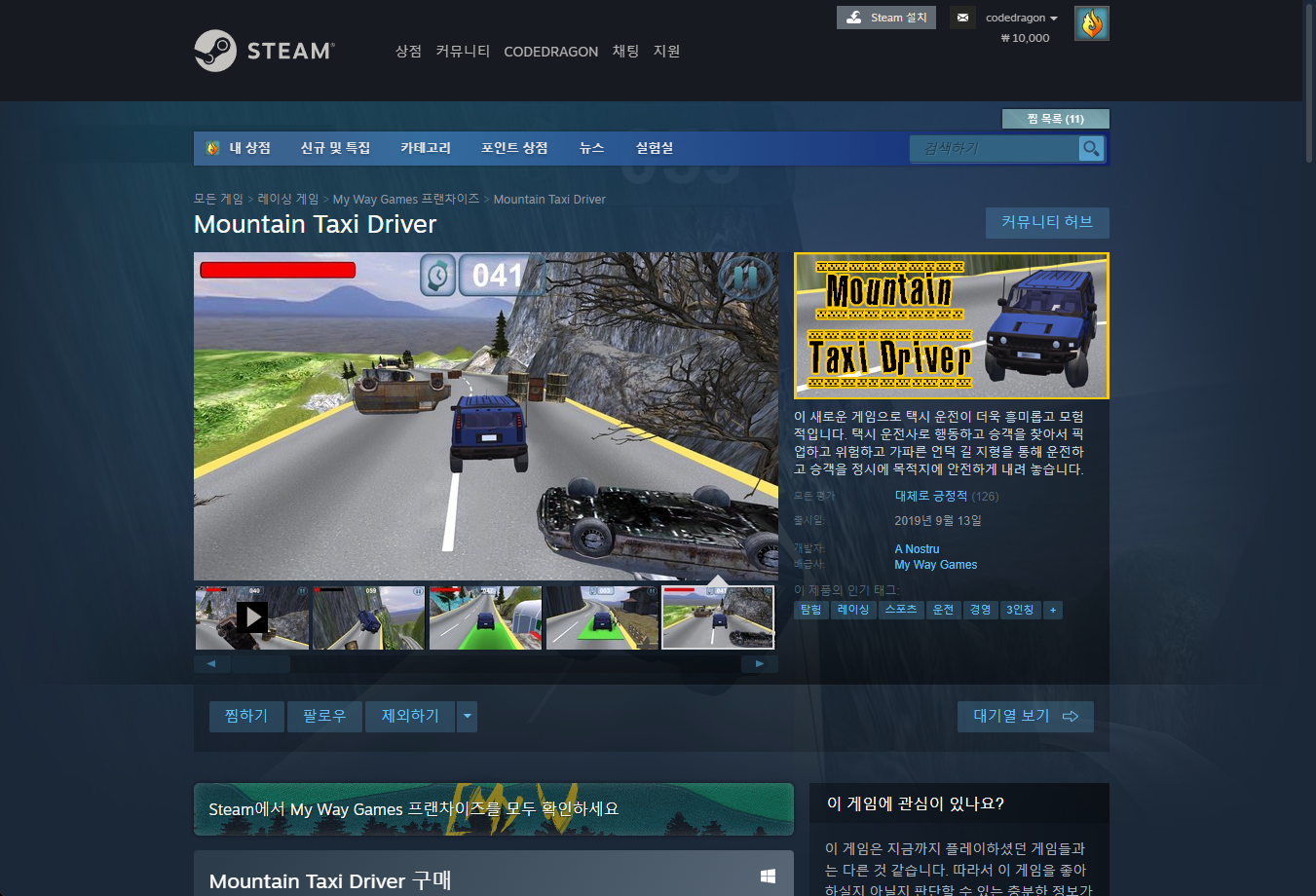The height and width of the screenshot is (896, 1316).
Task: Click the Steam logo
Action: pos(264,51)
